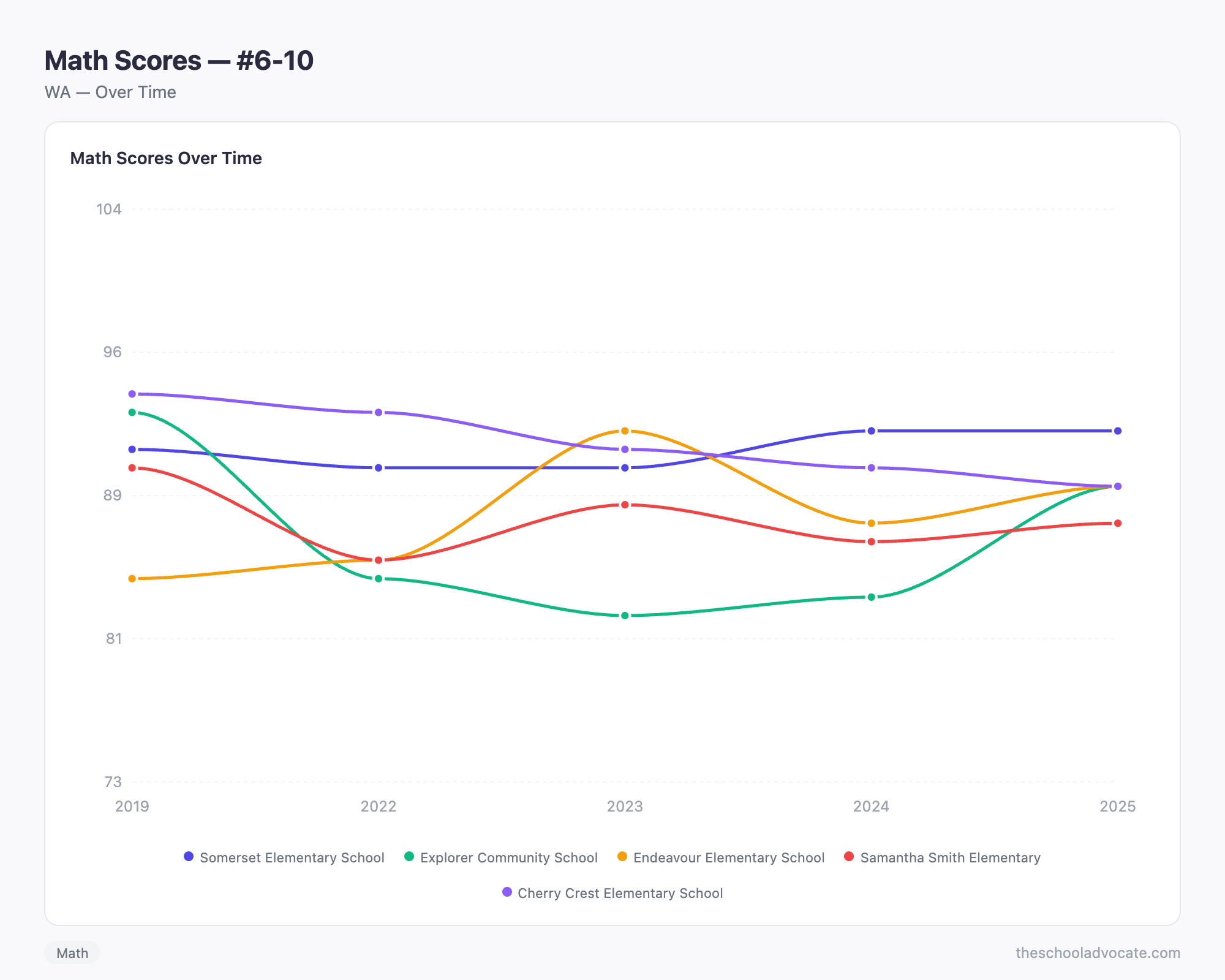Click the Math Scores Over Time heading
The width and height of the screenshot is (1225, 980).
[x=166, y=158]
